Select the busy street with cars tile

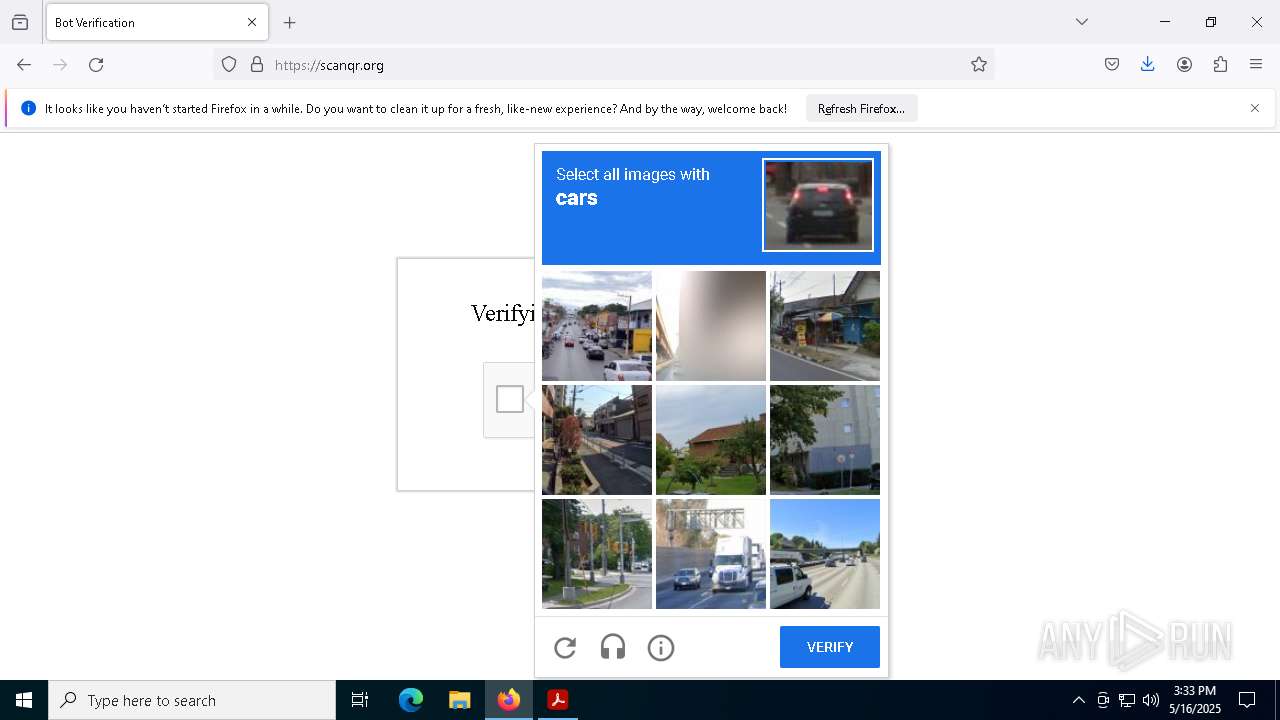597,326
